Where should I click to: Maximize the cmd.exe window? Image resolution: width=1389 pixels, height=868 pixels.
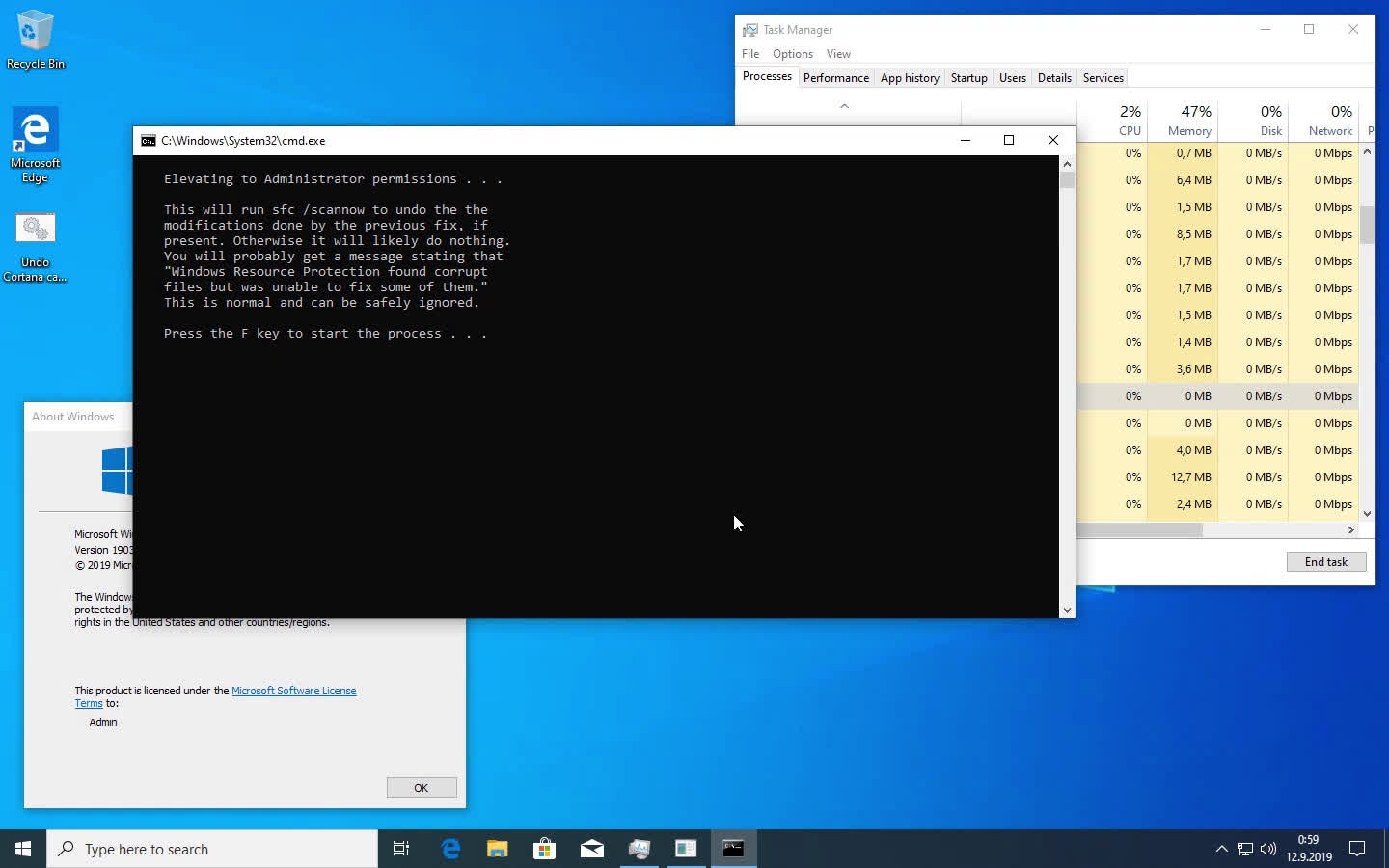[x=1009, y=141]
